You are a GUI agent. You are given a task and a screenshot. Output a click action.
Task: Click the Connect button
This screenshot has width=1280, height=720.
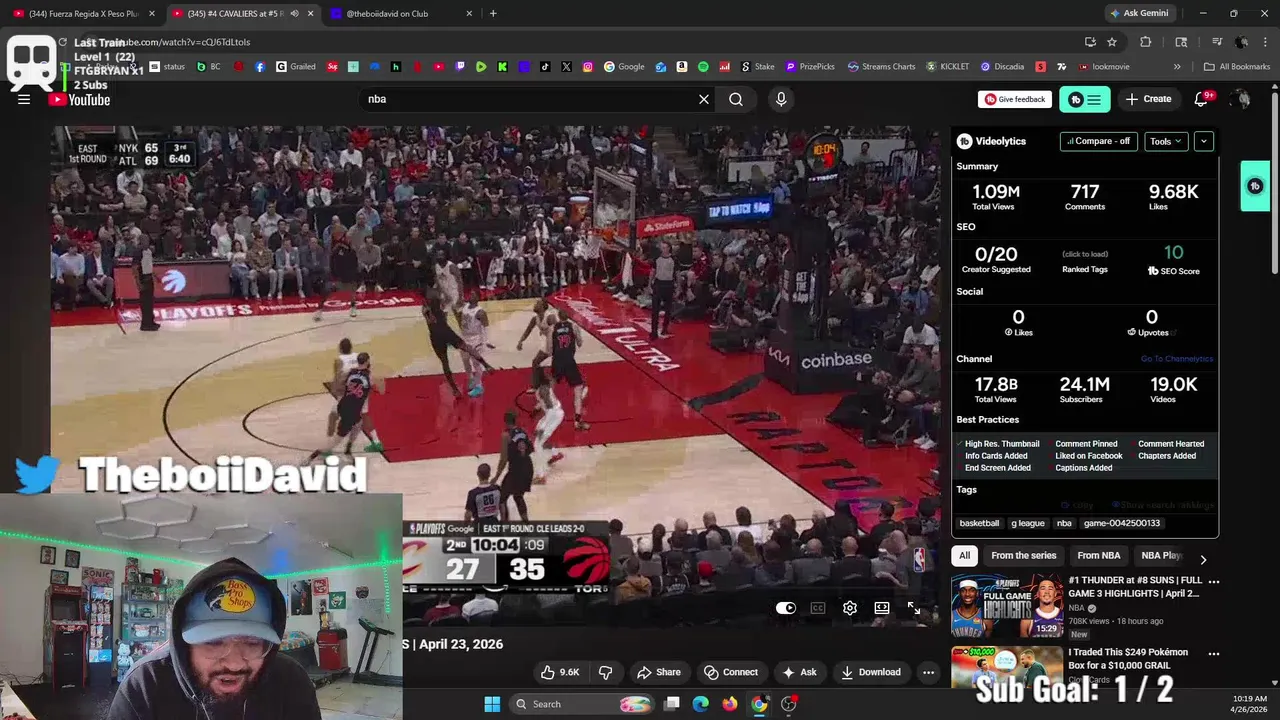(x=731, y=672)
